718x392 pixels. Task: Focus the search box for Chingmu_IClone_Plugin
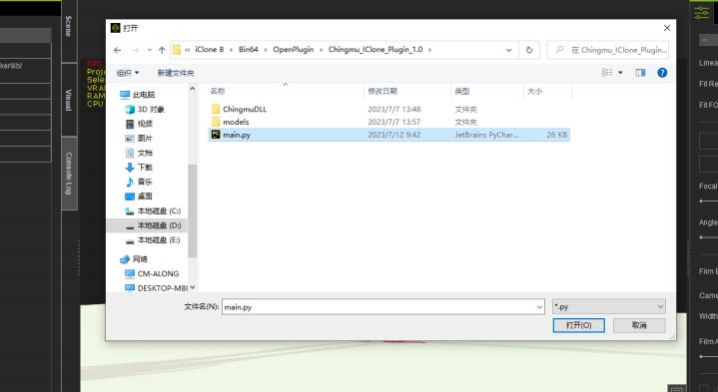(608, 50)
